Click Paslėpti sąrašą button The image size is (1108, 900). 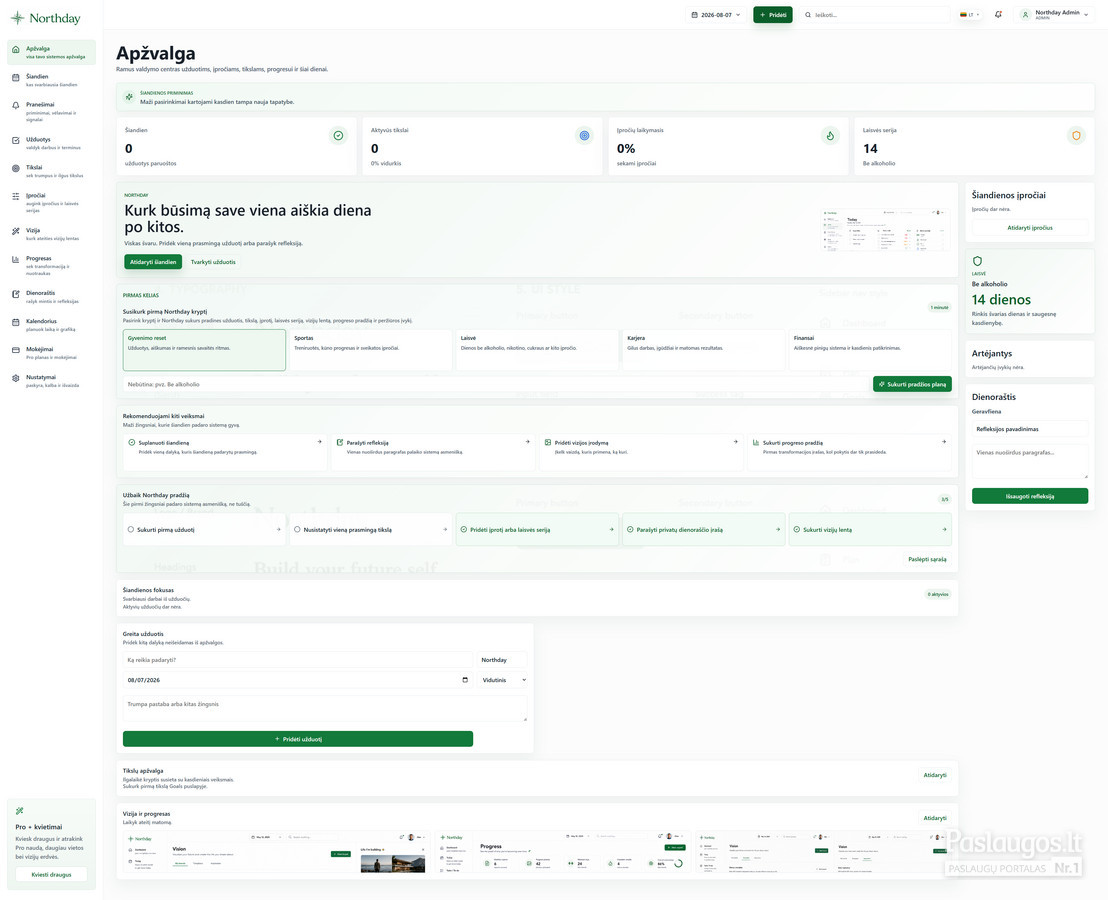point(927,559)
